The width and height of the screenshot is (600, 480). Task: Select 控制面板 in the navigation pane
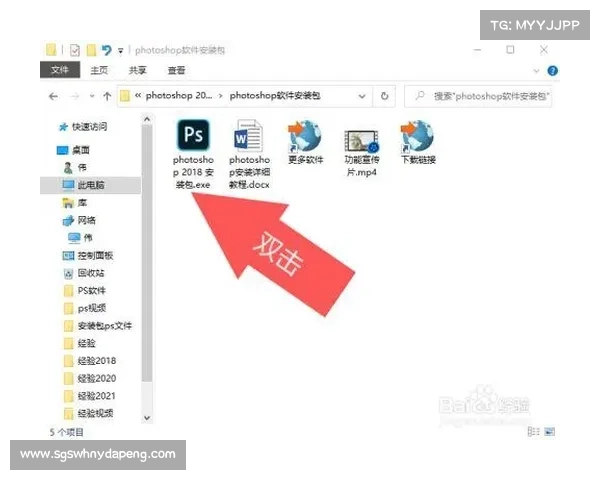coord(88,255)
